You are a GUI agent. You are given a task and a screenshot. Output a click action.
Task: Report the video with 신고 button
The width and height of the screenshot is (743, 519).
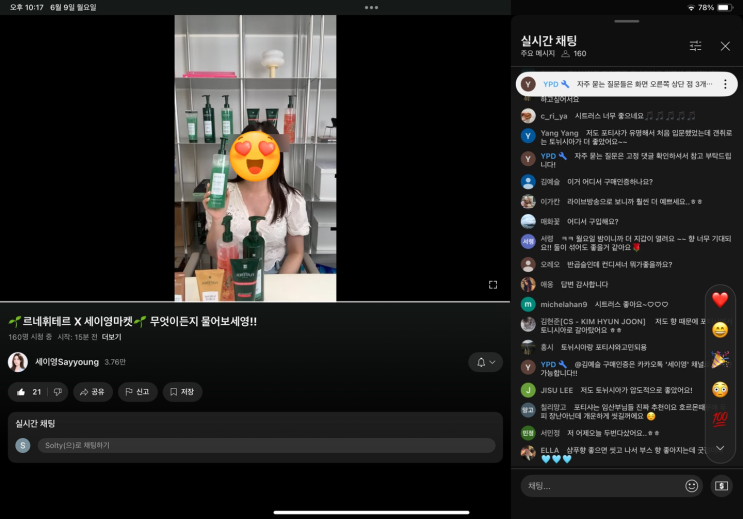coord(137,392)
